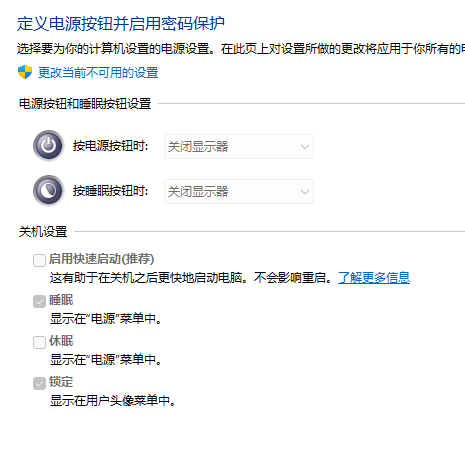Screen dimensions: 465x454
Task: Click the UAC shield icon
Action: click(25, 72)
